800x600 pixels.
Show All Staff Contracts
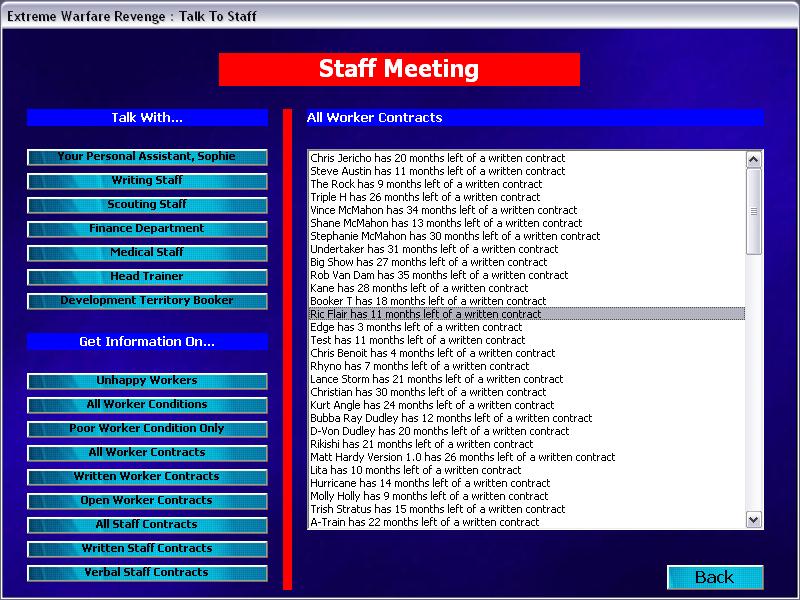pyautogui.click(x=147, y=524)
